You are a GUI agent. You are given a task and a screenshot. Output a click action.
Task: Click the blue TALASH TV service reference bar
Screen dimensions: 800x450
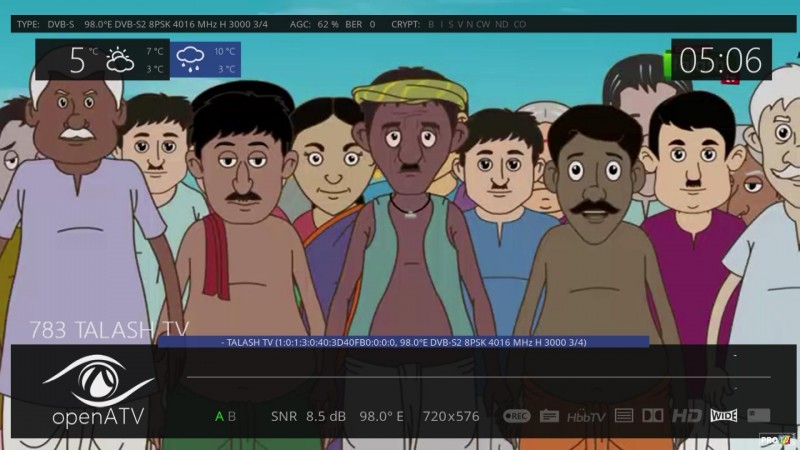403,342
